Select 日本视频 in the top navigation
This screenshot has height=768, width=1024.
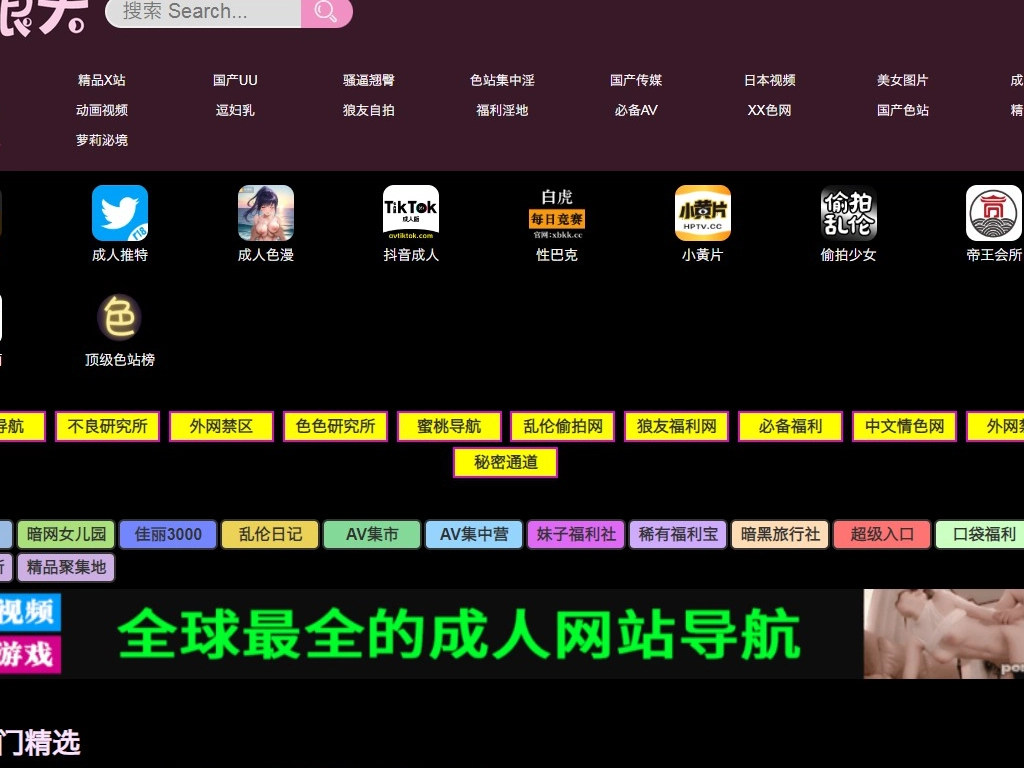pyautogui.click(x=768, y=80)
